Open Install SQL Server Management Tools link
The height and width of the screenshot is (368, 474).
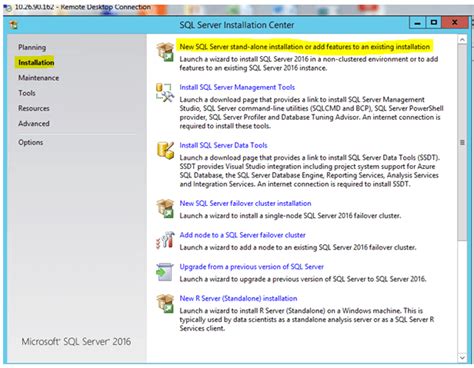click(x=237, y=87)
